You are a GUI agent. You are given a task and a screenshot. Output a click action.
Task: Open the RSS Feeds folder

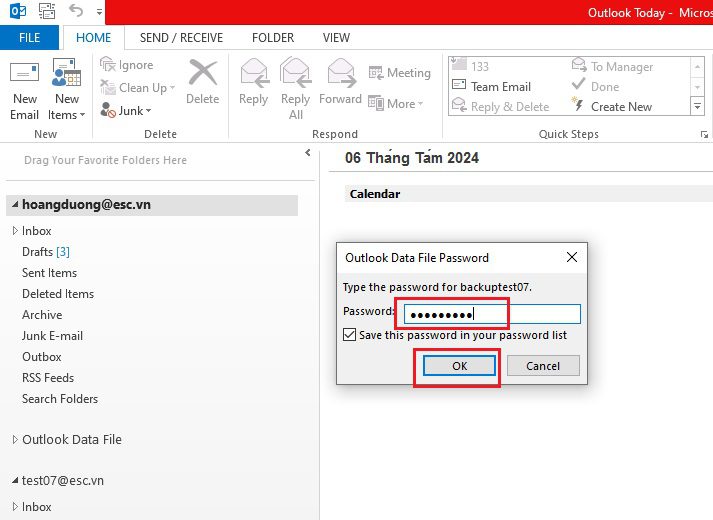tap(48, 378)
